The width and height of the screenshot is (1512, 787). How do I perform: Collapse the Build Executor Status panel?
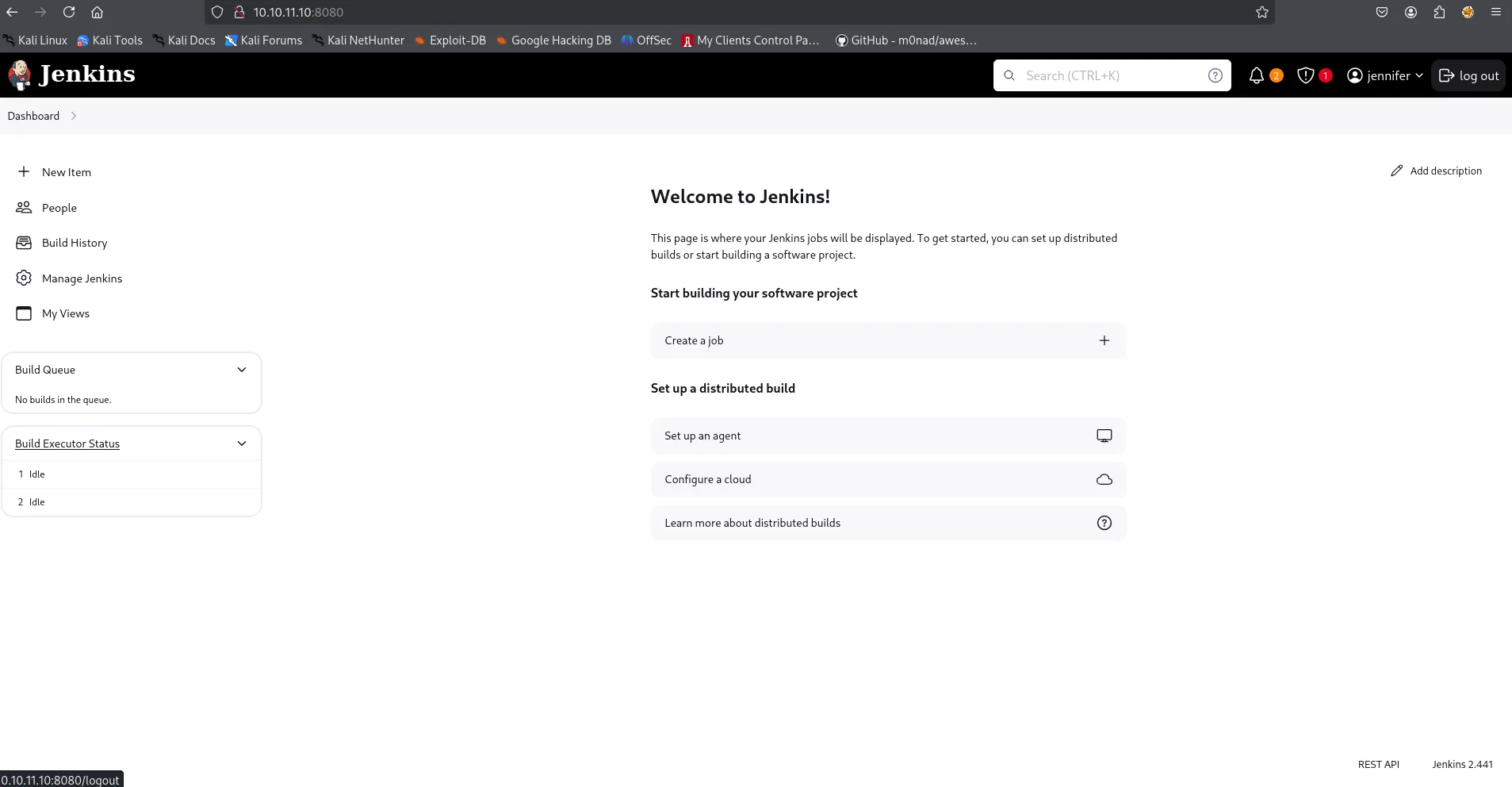pos(242,443)
